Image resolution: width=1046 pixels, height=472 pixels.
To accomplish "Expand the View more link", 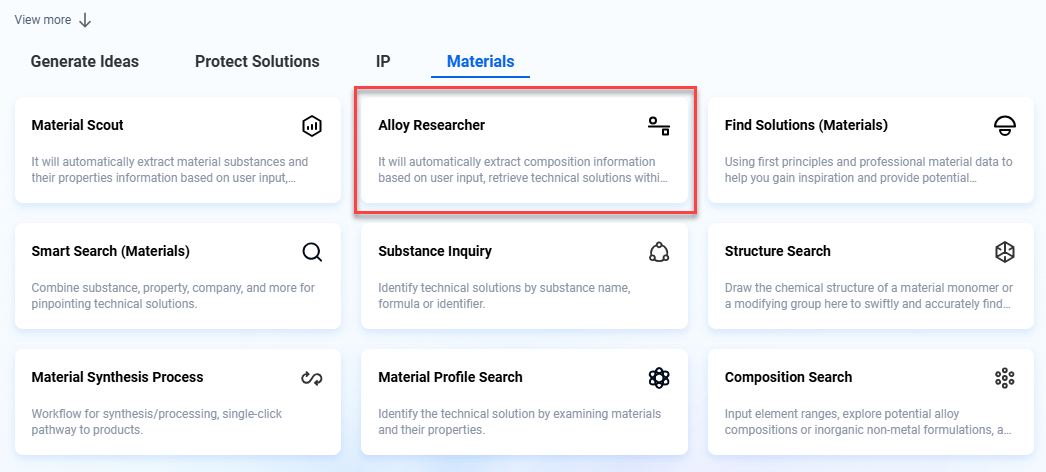I will coord(42,20).
